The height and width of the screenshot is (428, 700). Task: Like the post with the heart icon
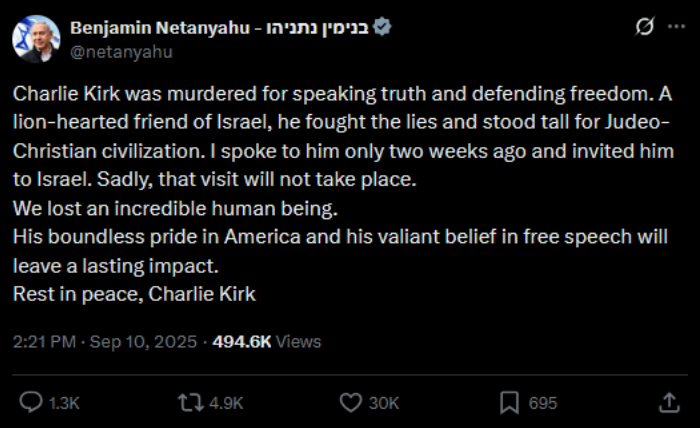[351, 403]
